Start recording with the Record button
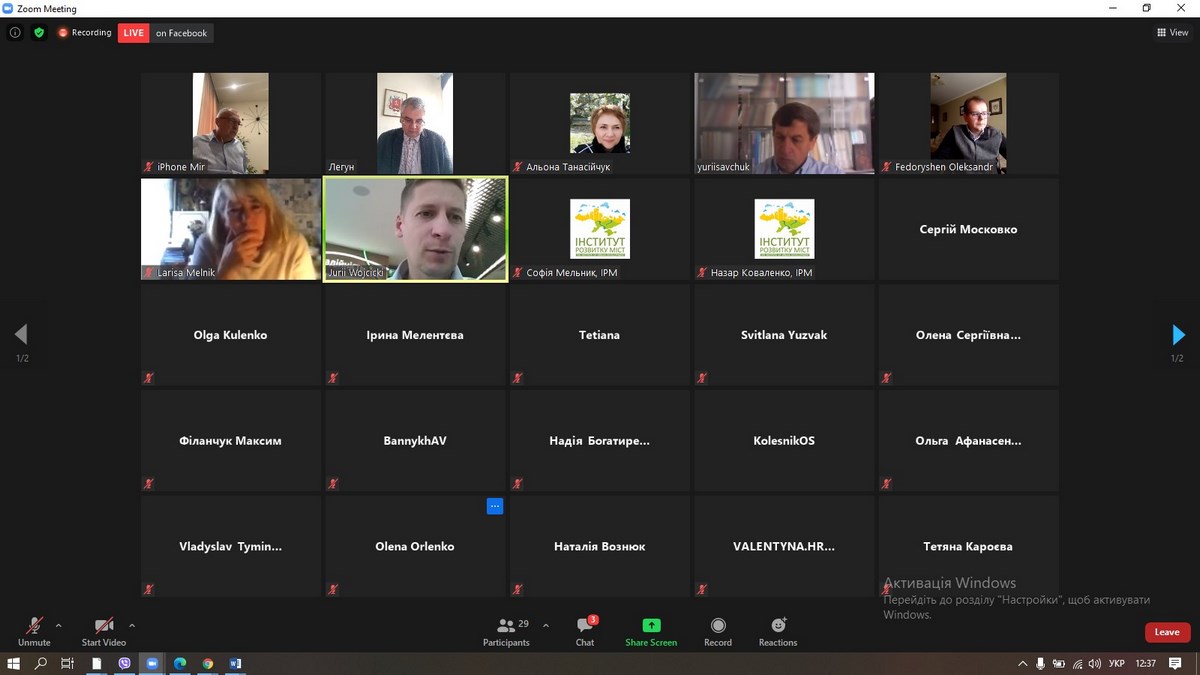 (x=717, y=630)
